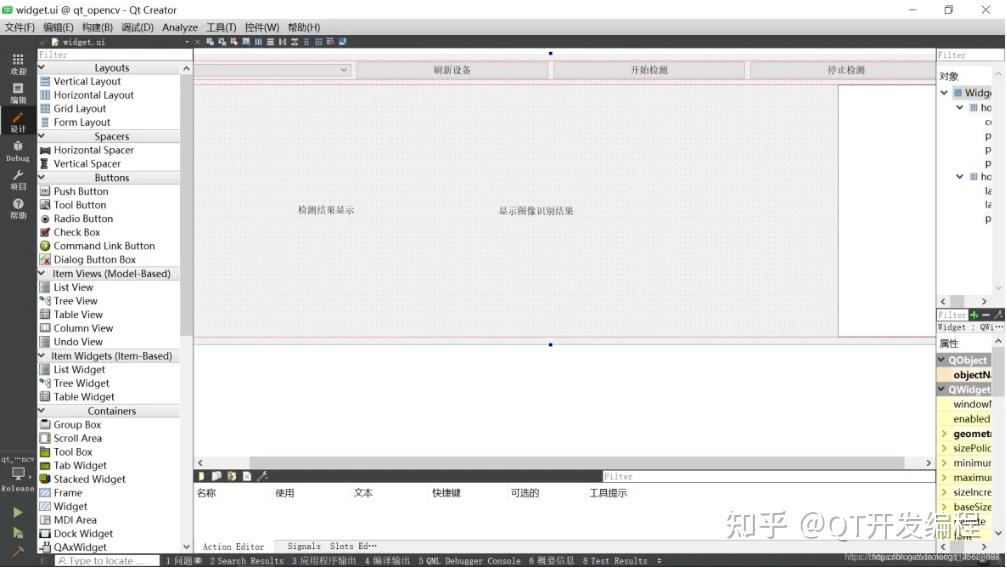Click the Type to locate field

click(x=107, y=561)
